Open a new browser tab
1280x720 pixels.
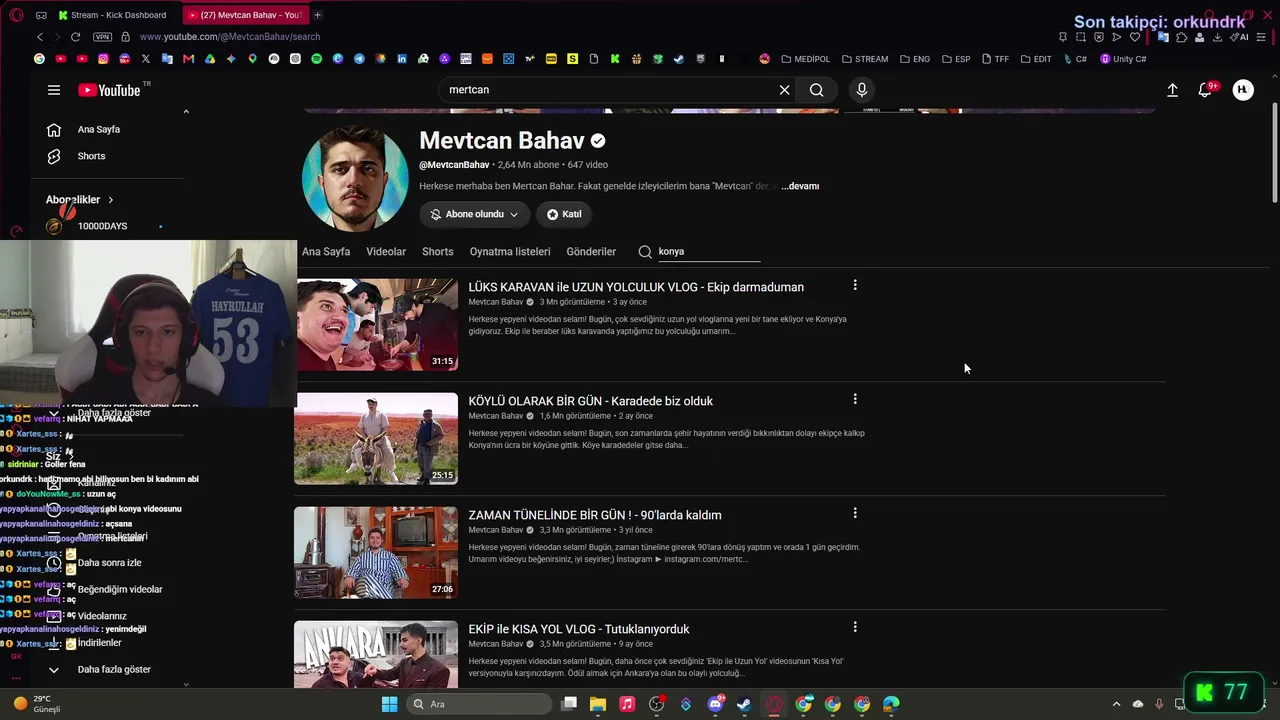(317, 15)
